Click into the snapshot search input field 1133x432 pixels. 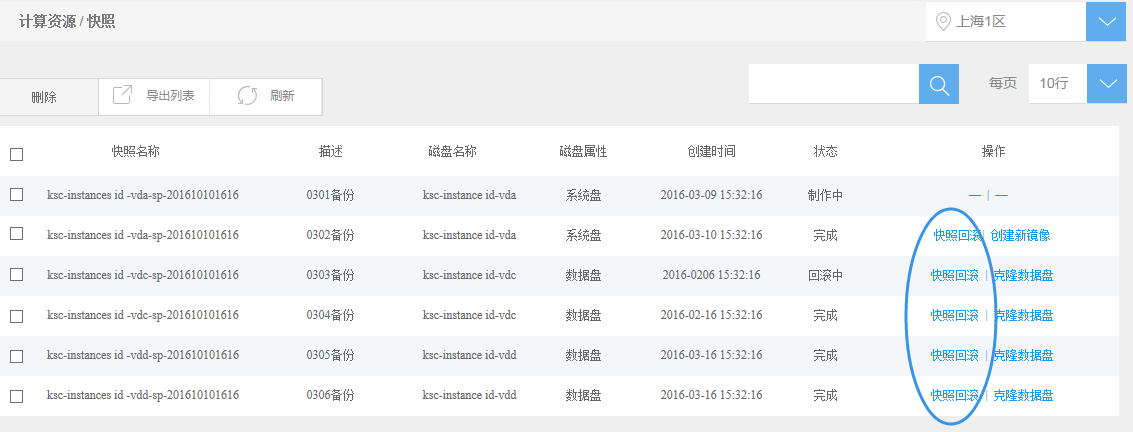[833, 84]
